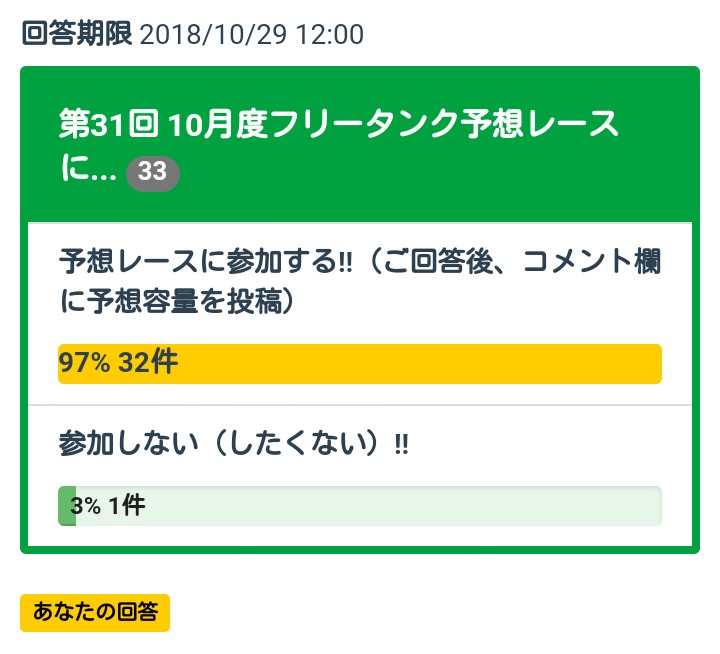Click the "97%" percentage text

pos(84,363)
